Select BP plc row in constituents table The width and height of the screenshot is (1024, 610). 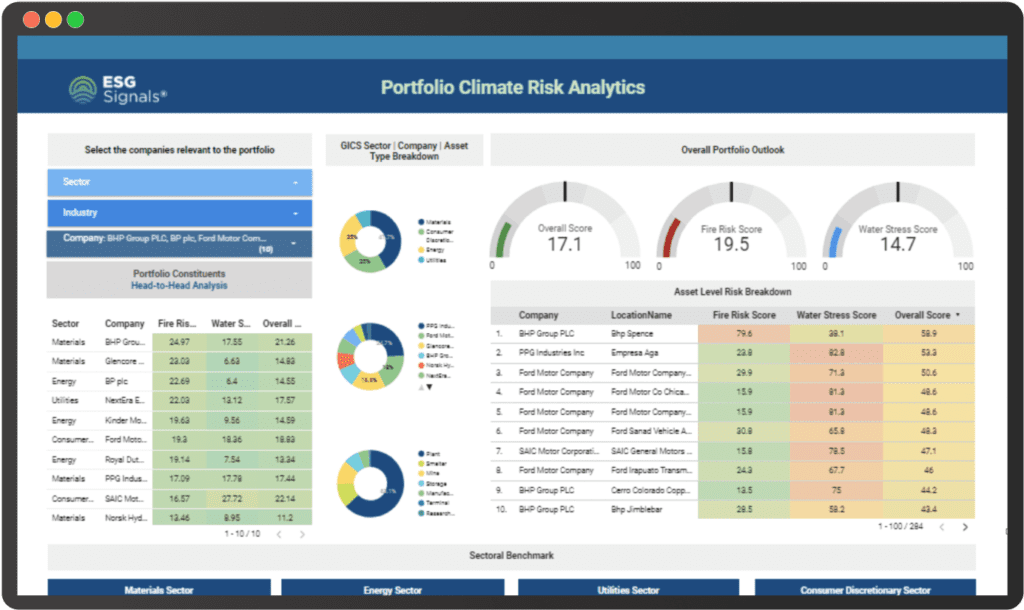180,381
